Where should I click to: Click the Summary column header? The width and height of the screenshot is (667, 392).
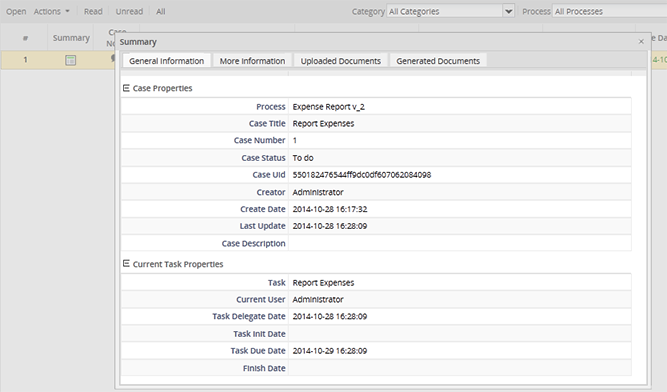tap(71, 38)
